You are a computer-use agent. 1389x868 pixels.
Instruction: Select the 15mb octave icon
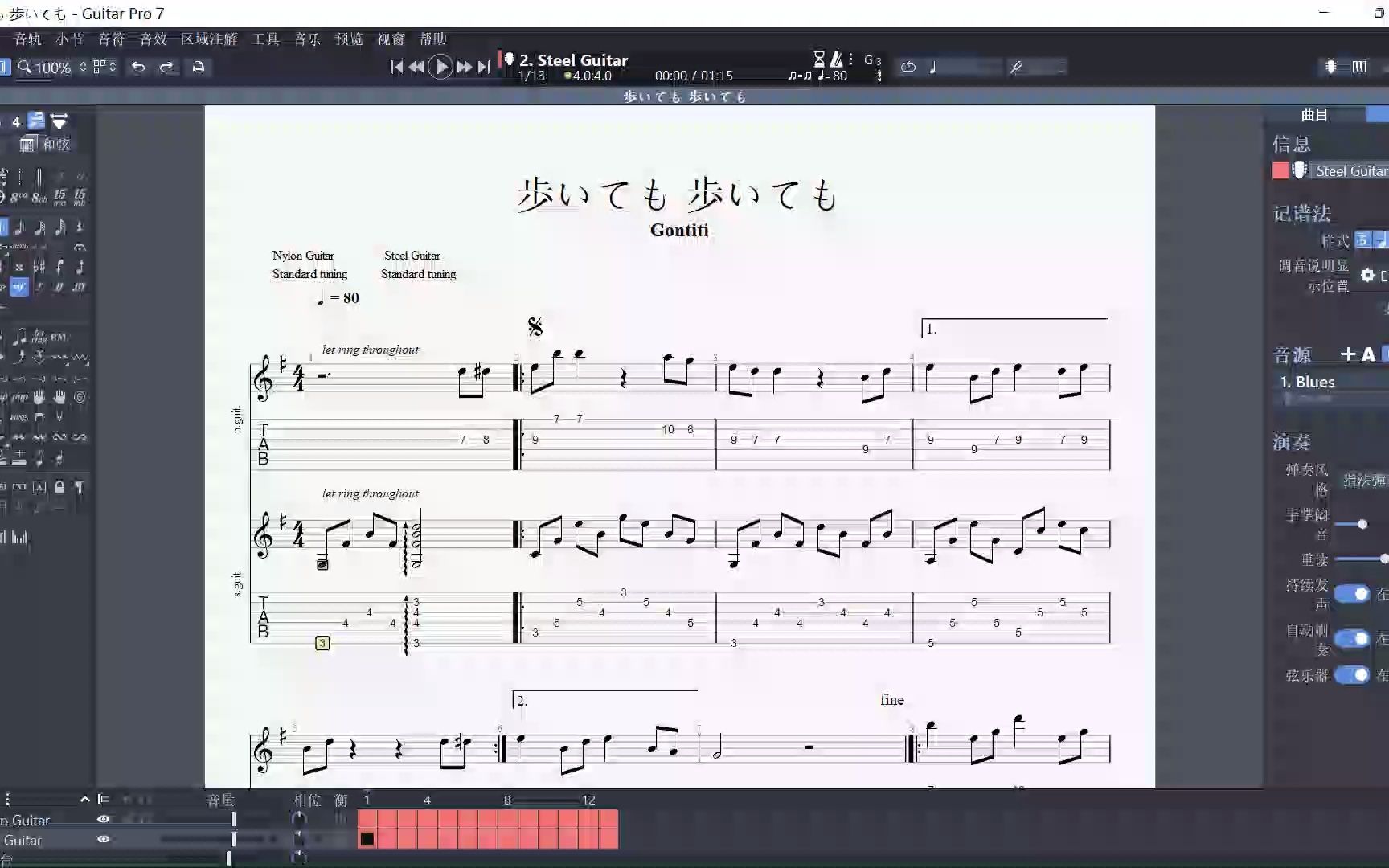(x=80, y=196)
